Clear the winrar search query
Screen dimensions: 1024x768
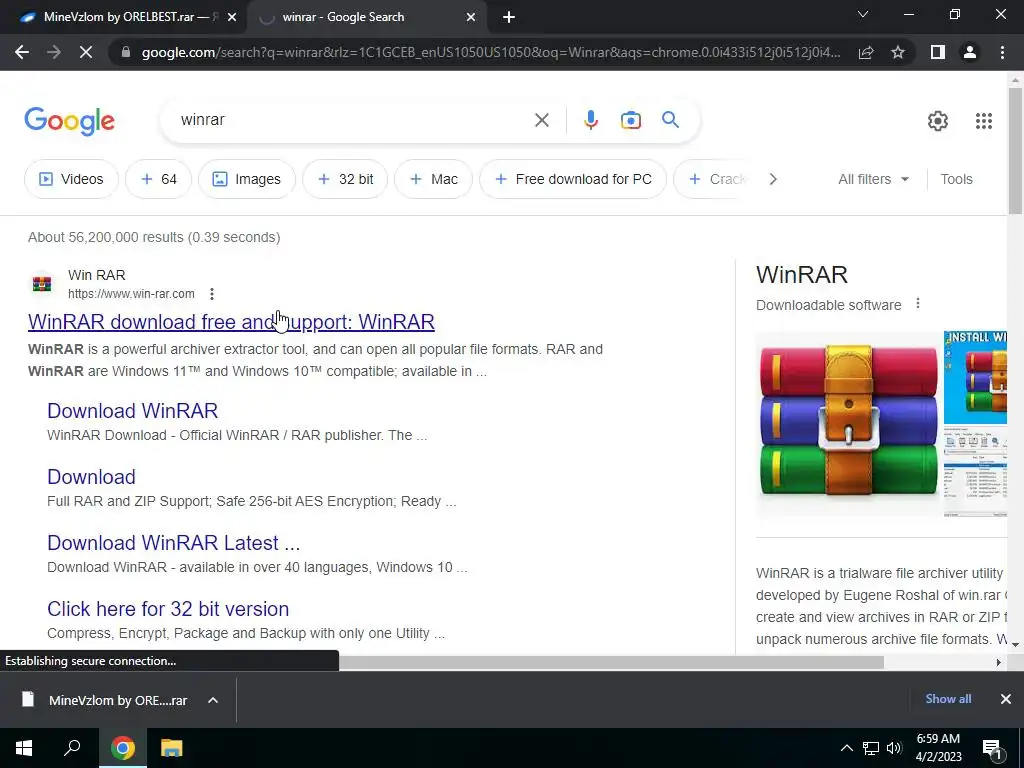tap(541, 120)
